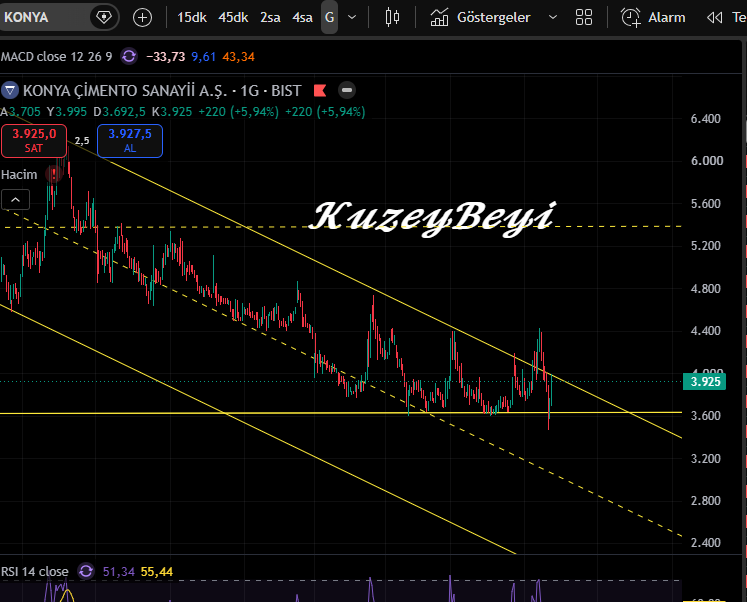Choose the G daily interval

[x=329, y=18]
